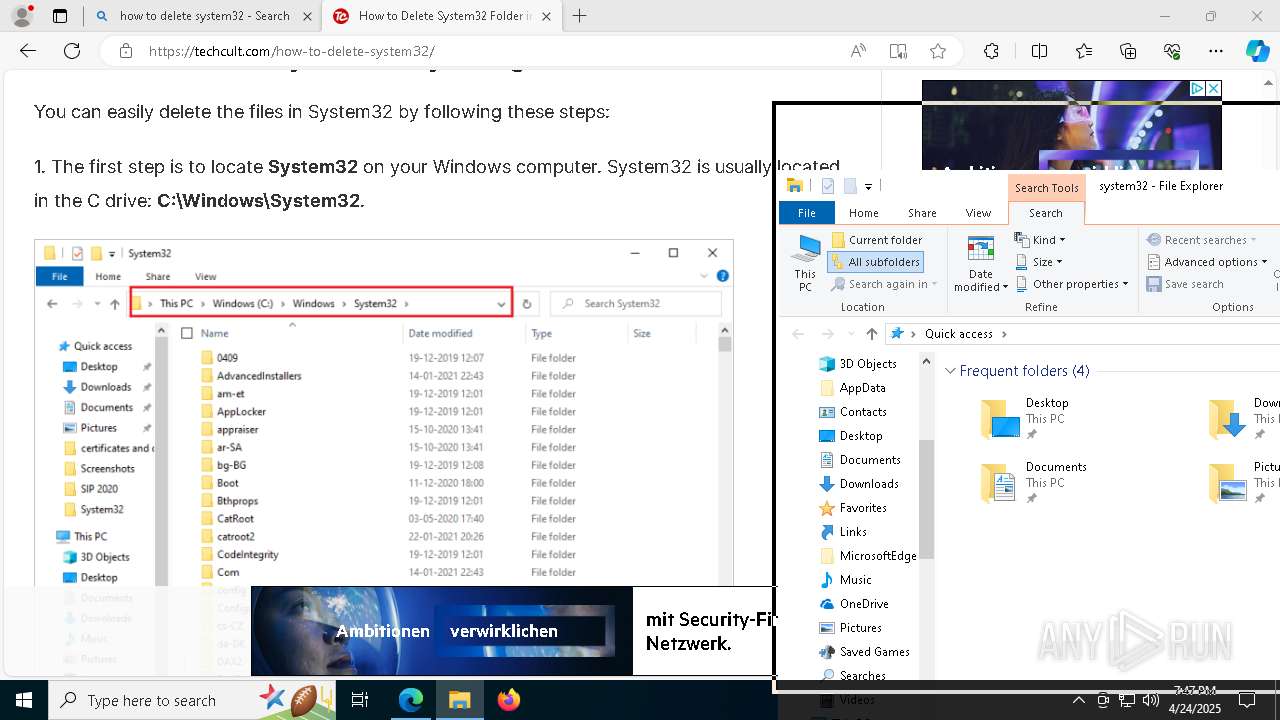Open the Windows Start menu
Image resolution: width=1280 pixels, height=720 pixels.
click(x=24, y=700)
